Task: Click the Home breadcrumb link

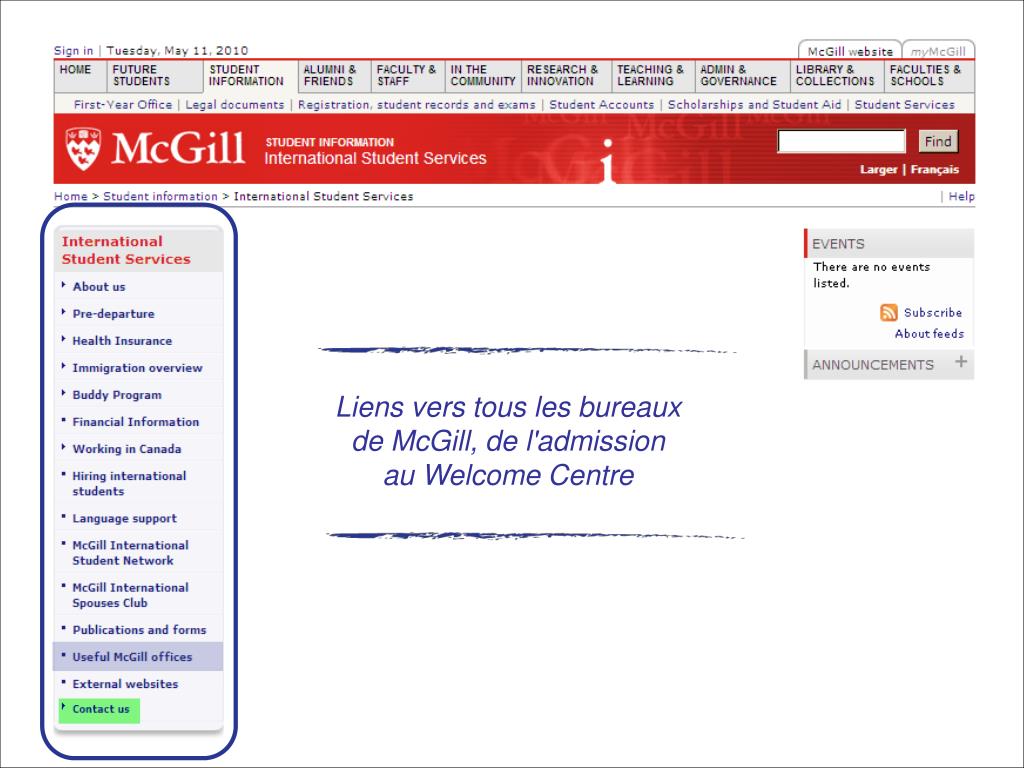Action: 71,196
